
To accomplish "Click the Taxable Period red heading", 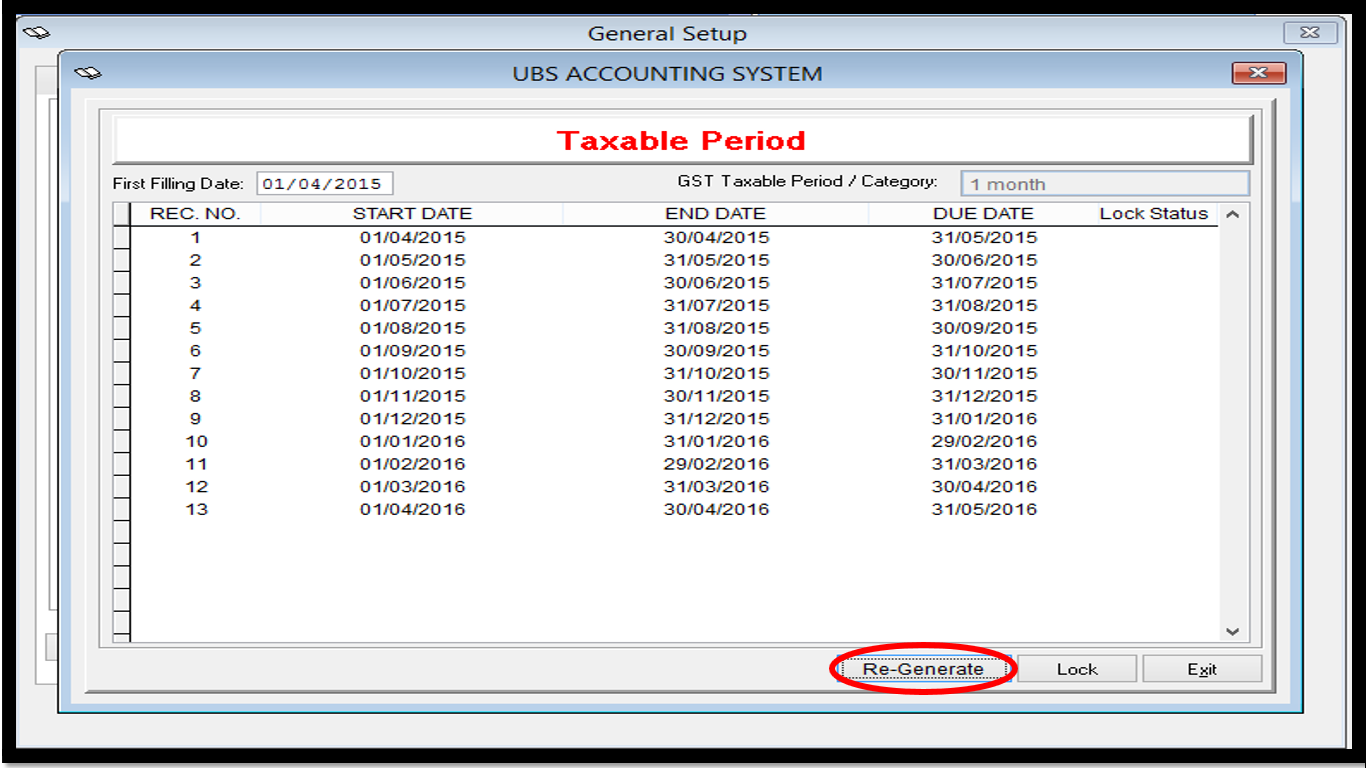I will [x=681, y=141].
